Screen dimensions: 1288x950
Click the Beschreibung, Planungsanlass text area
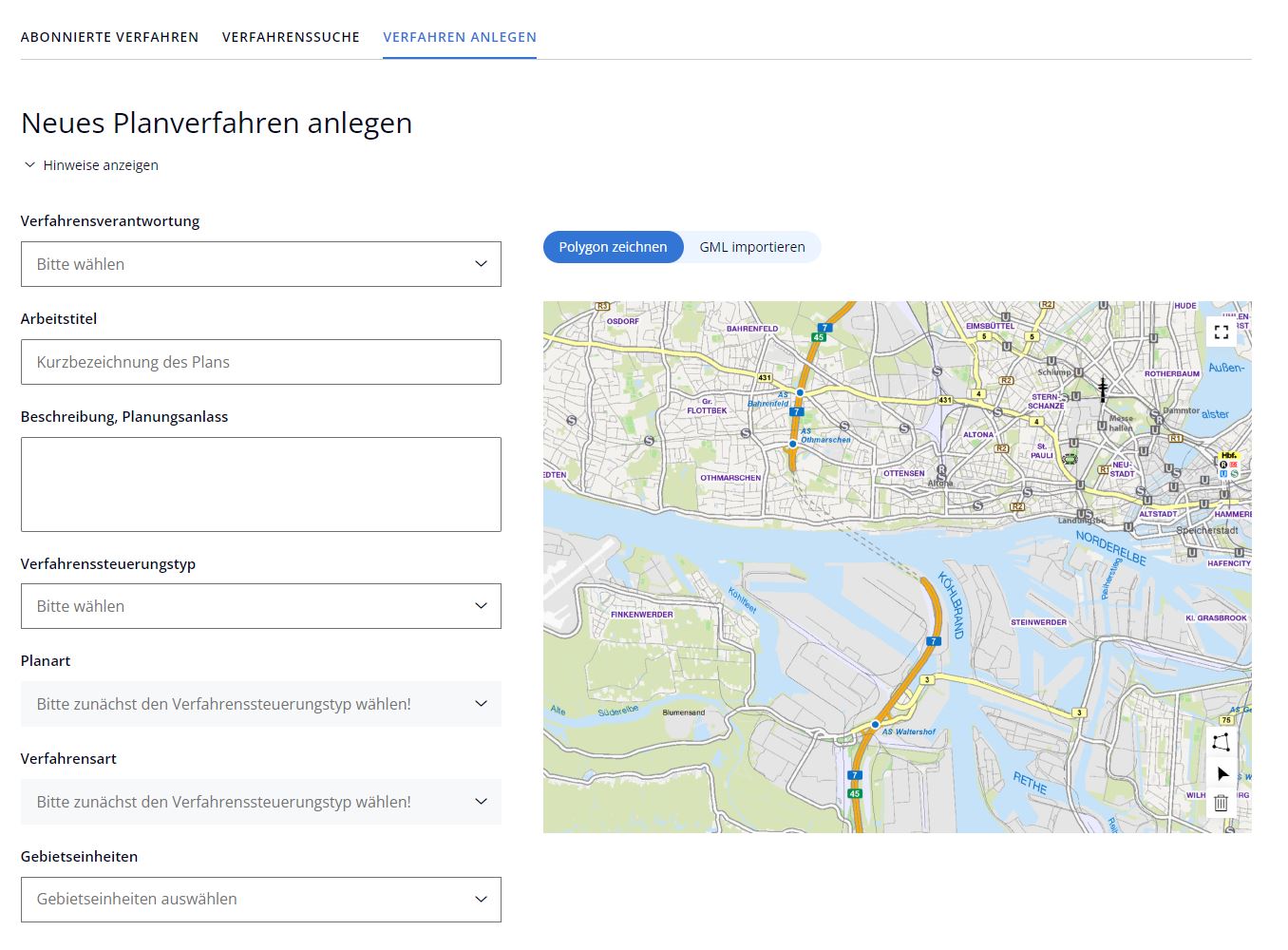click(x=260, y=484)
